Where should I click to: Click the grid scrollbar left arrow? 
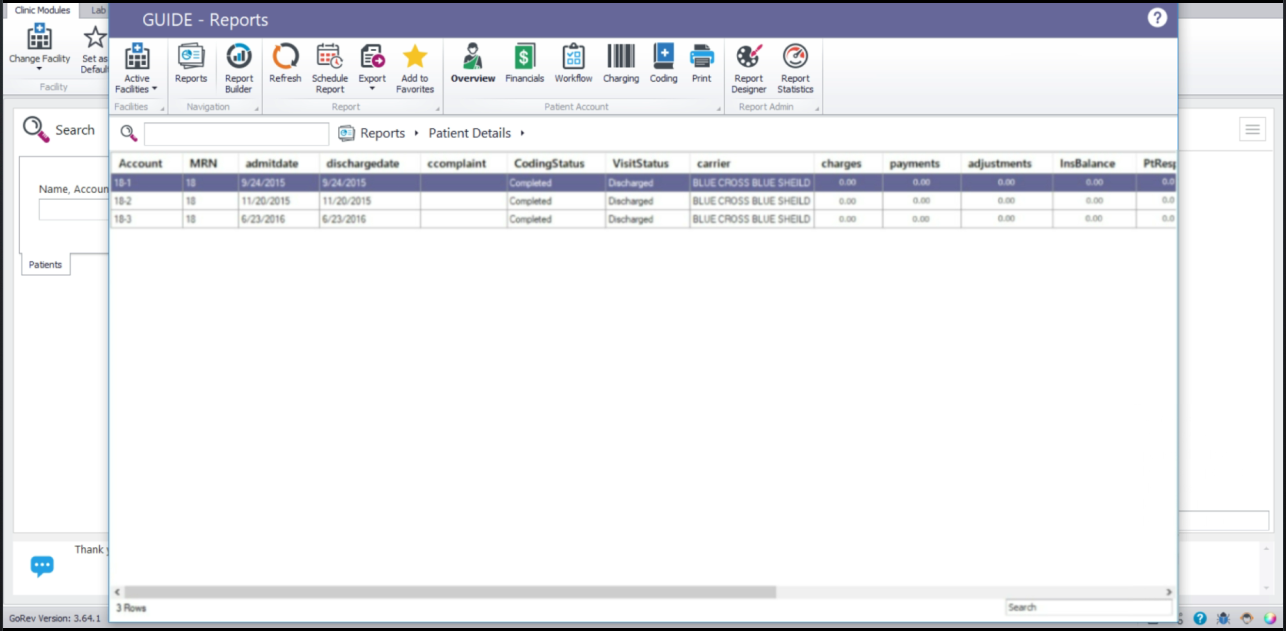click(x=117, y=592)
